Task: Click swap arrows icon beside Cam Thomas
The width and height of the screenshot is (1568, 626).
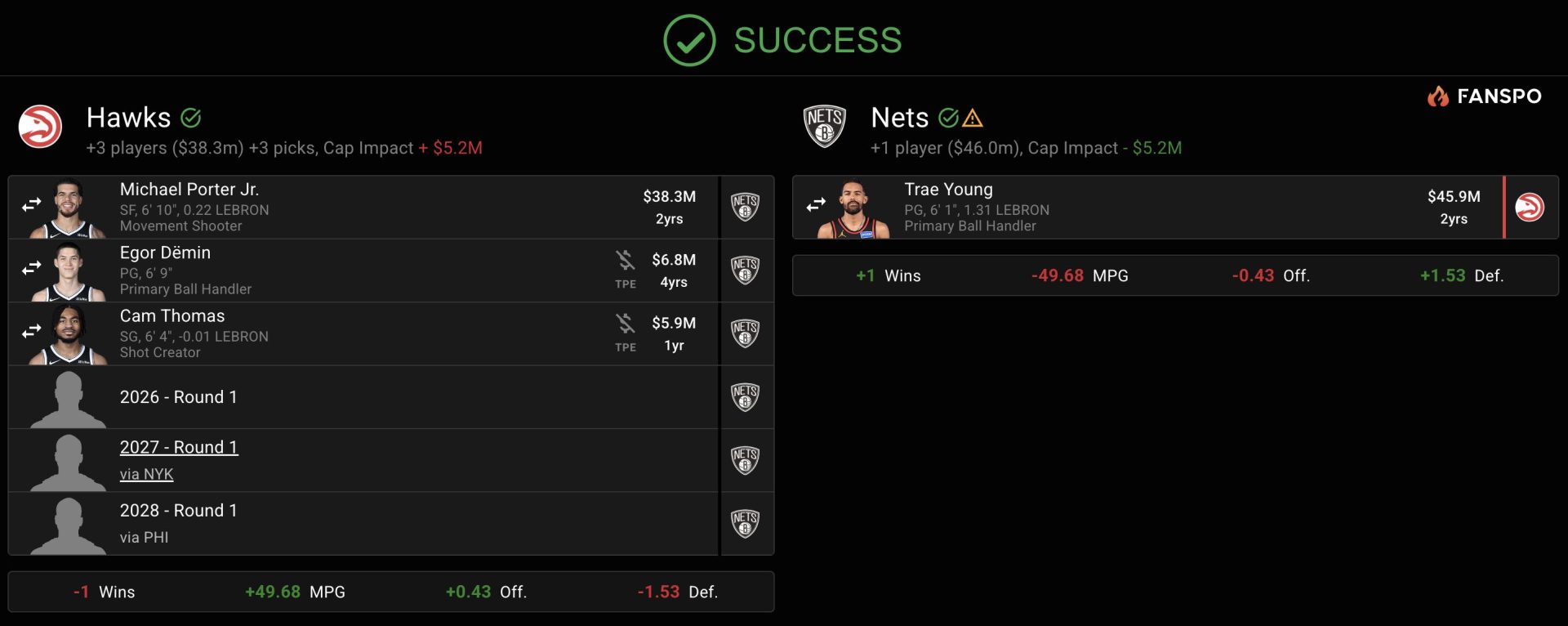Action: [32, 331]
